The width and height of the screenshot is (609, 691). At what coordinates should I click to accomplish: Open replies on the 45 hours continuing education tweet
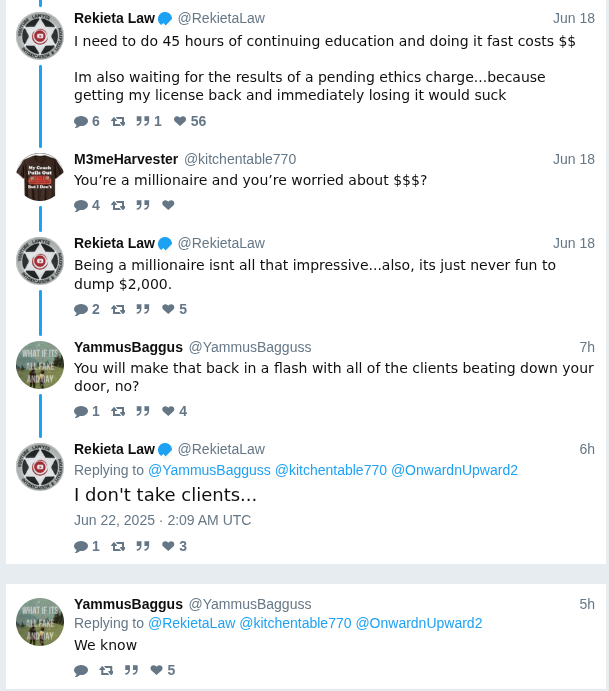click(86, 121)
